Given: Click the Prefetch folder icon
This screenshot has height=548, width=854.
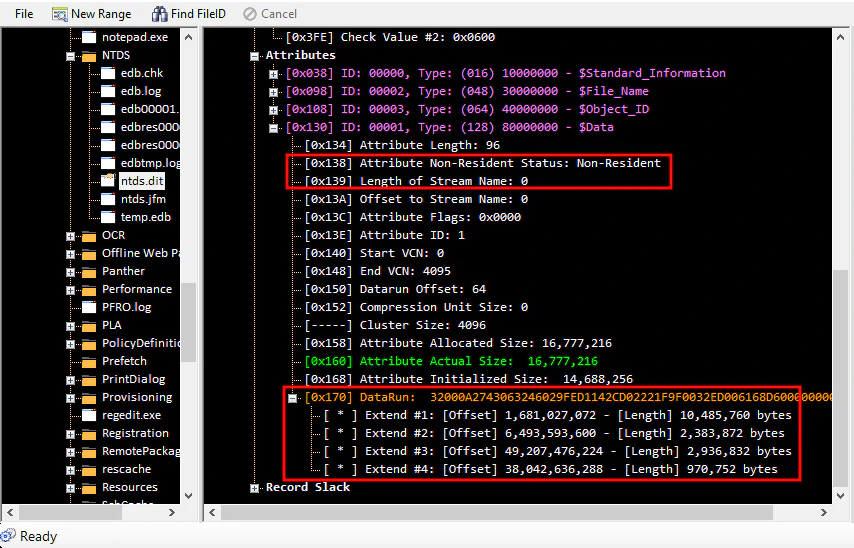Looking at the screenshot, I should 89,361.
